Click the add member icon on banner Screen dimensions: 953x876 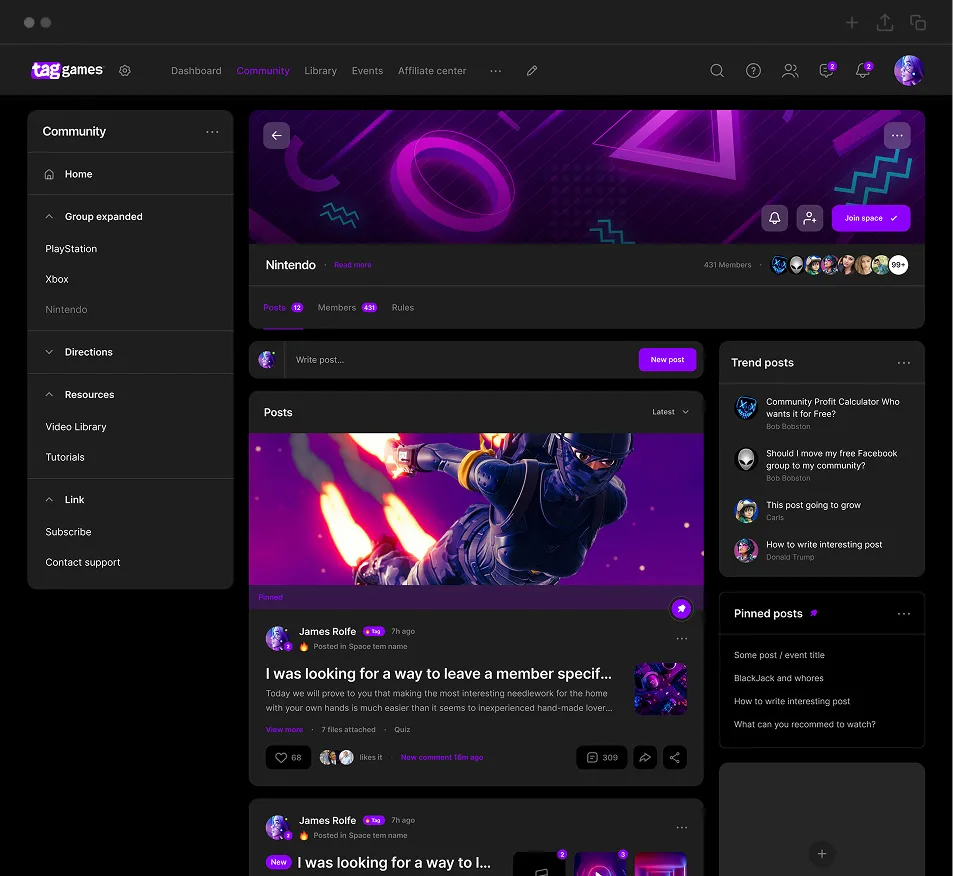pyautogui.click(x=809, y=218)
